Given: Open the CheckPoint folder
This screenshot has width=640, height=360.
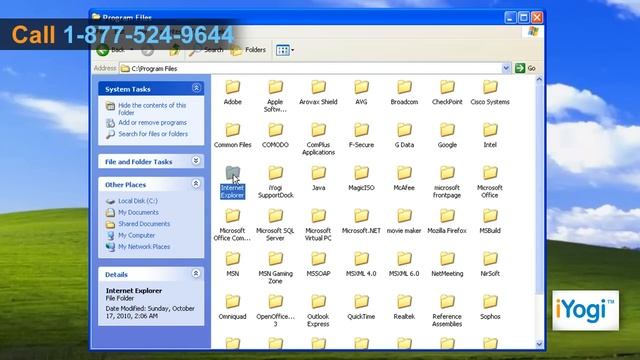Looking at the screenshot, I should pos(447,93).
